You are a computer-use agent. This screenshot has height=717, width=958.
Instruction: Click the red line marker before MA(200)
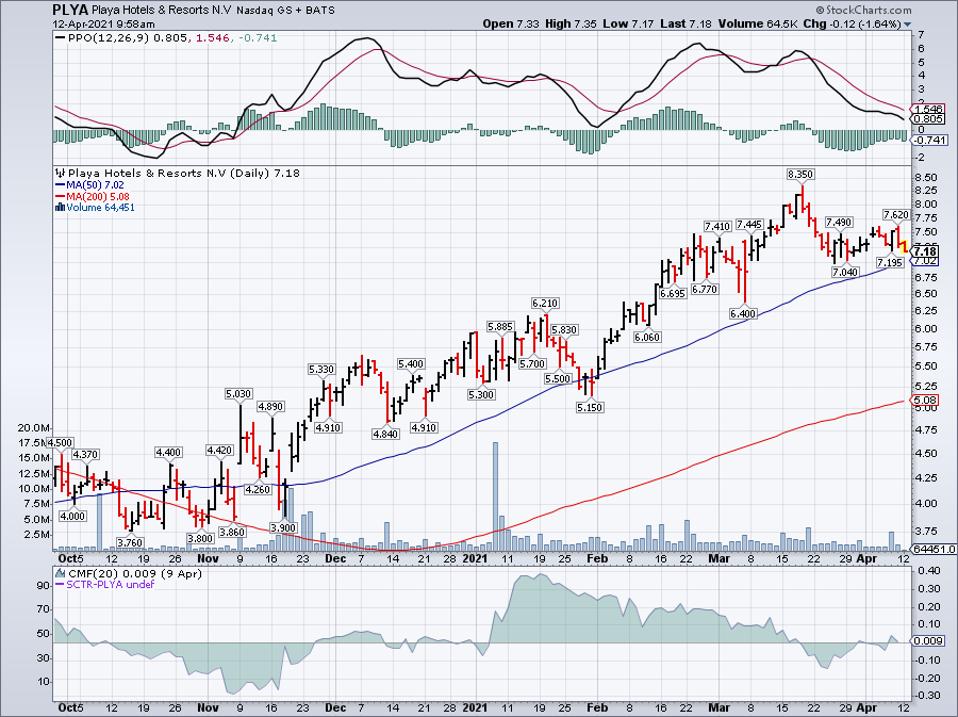tap(60, 197)
